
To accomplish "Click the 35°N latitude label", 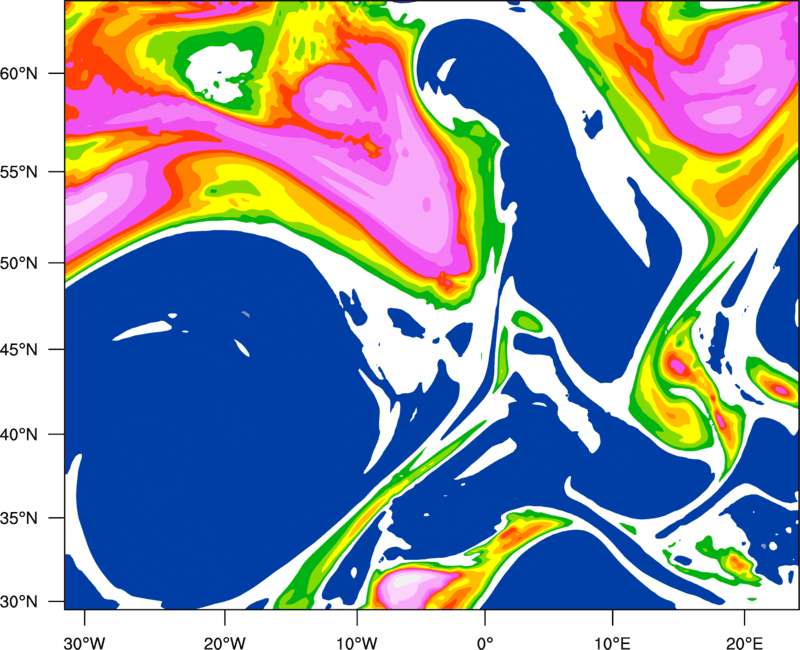I will pos(19,518).
